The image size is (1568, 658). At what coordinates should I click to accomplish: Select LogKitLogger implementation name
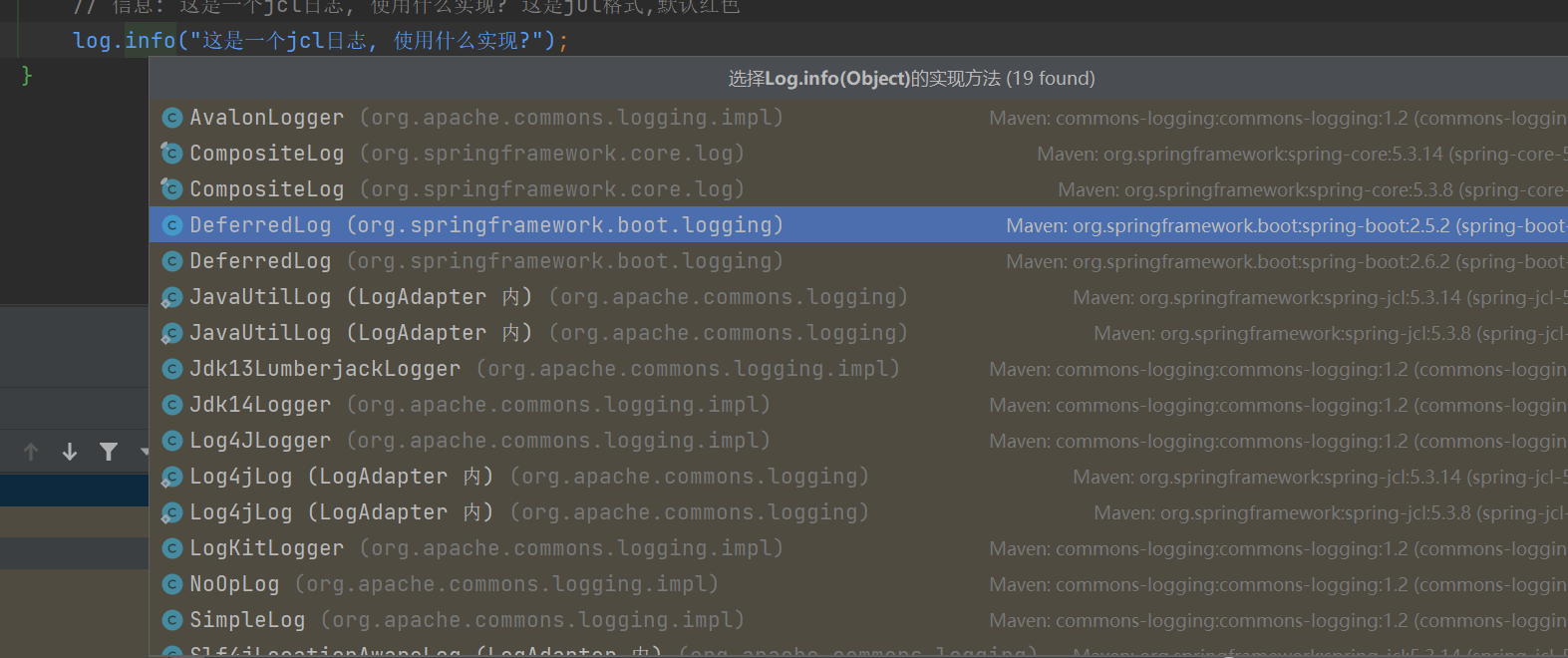click(x=267, y=548)
